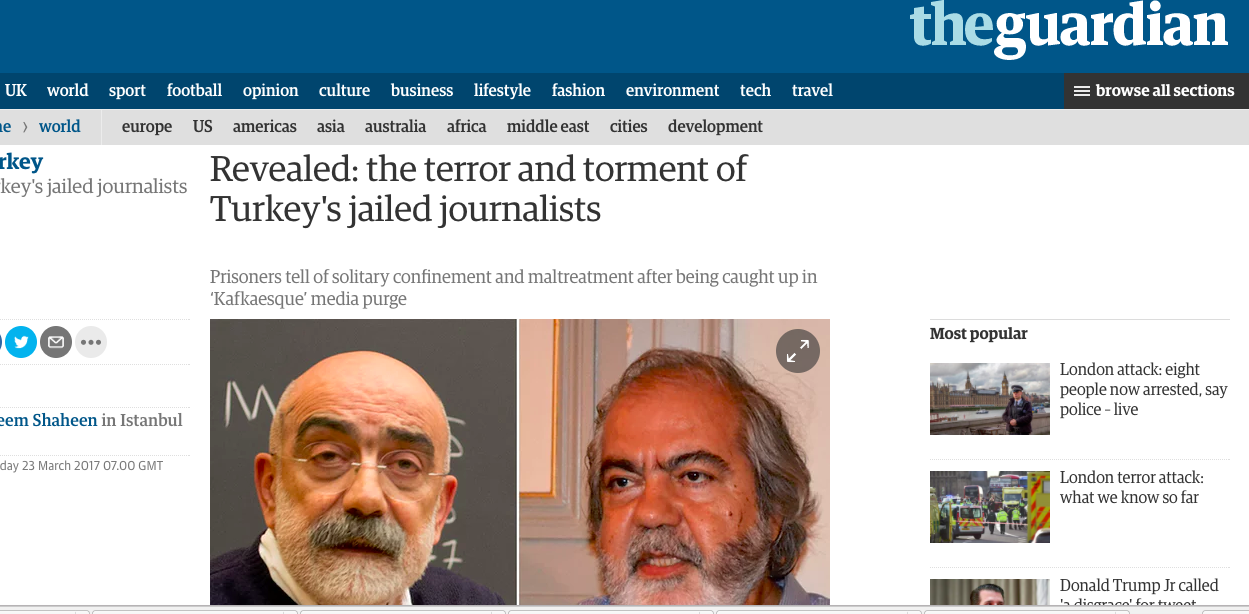The height and width of the screenshot is (614, 1249).
Task: Open the football section
Action: click(194, 90)
